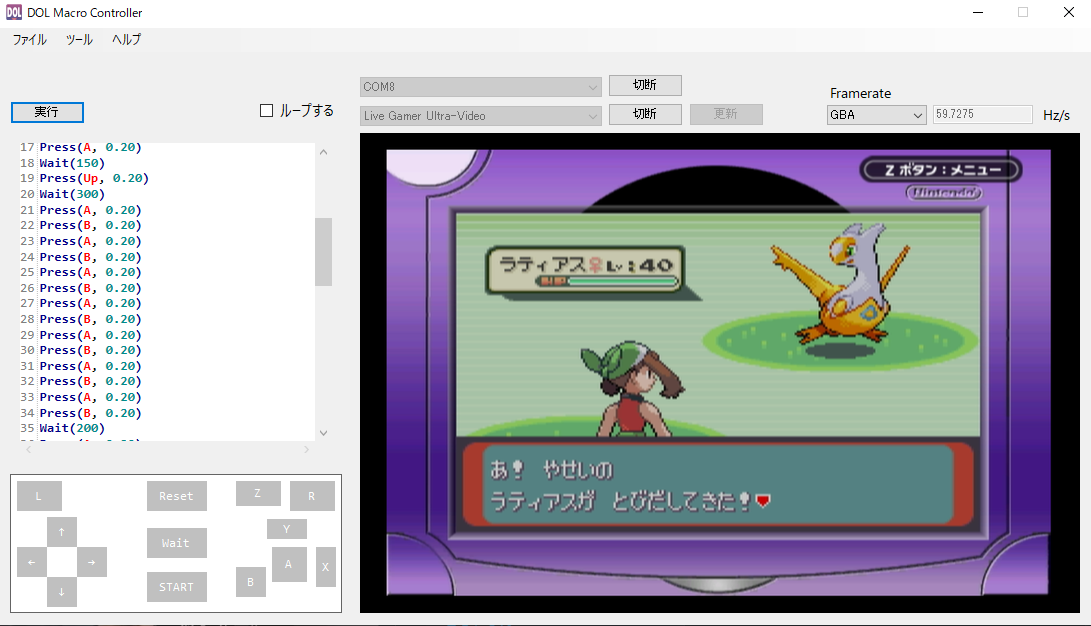Click the script vertical scrollbar thumb
The width and height of the screenshot is (1091, 626).
point(324,252)
